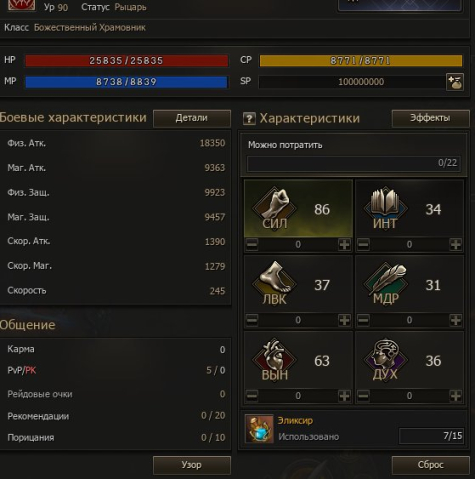Click the ВЫН heart constitution icon
Image resolution: width=475 pixels, height=479 pixels.
tap(275, 359)
